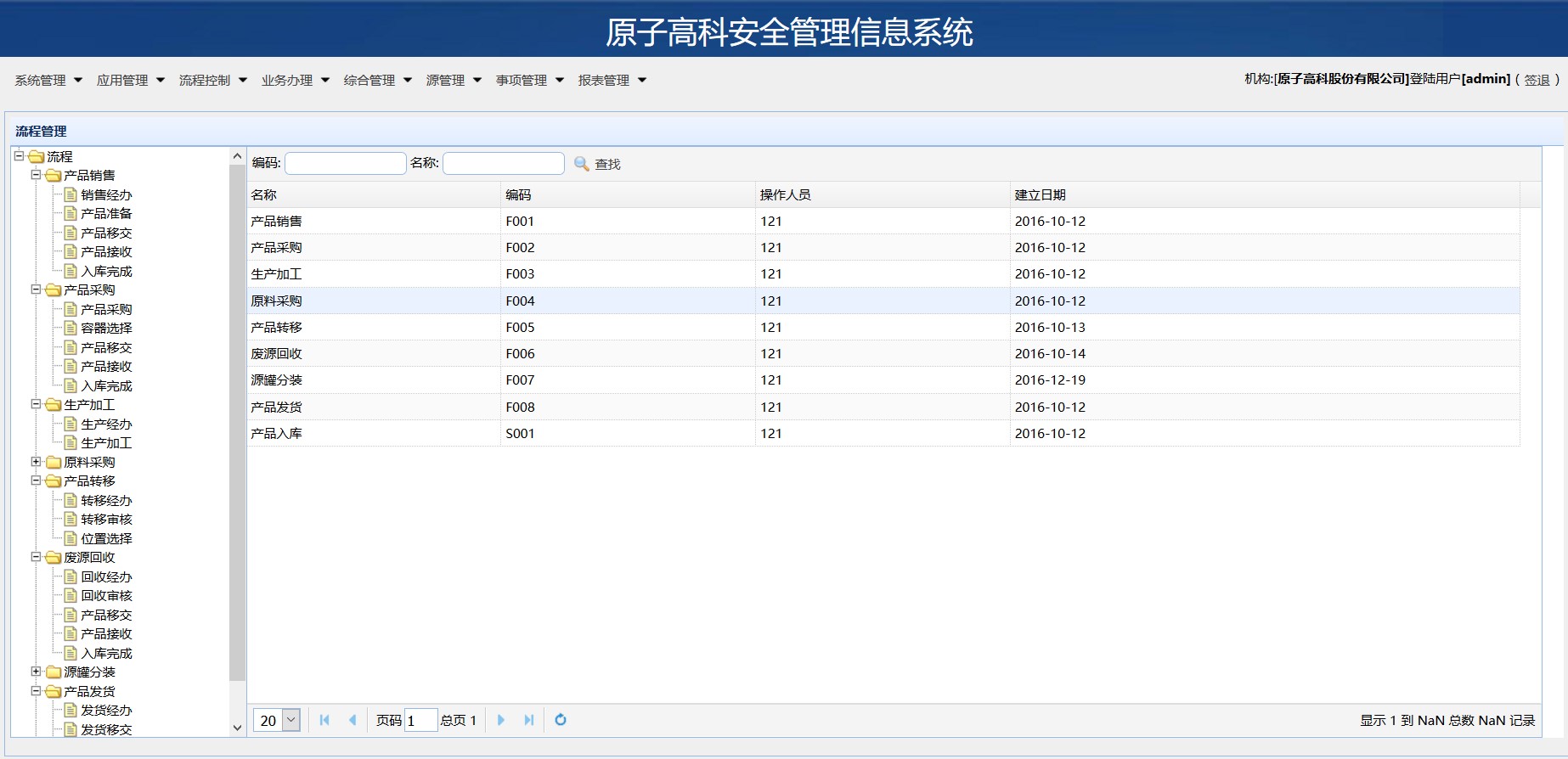The image size is (1568, 759).
Task: Click the tree panel scrollbar down arrow
Action: [x=237, y=728]
